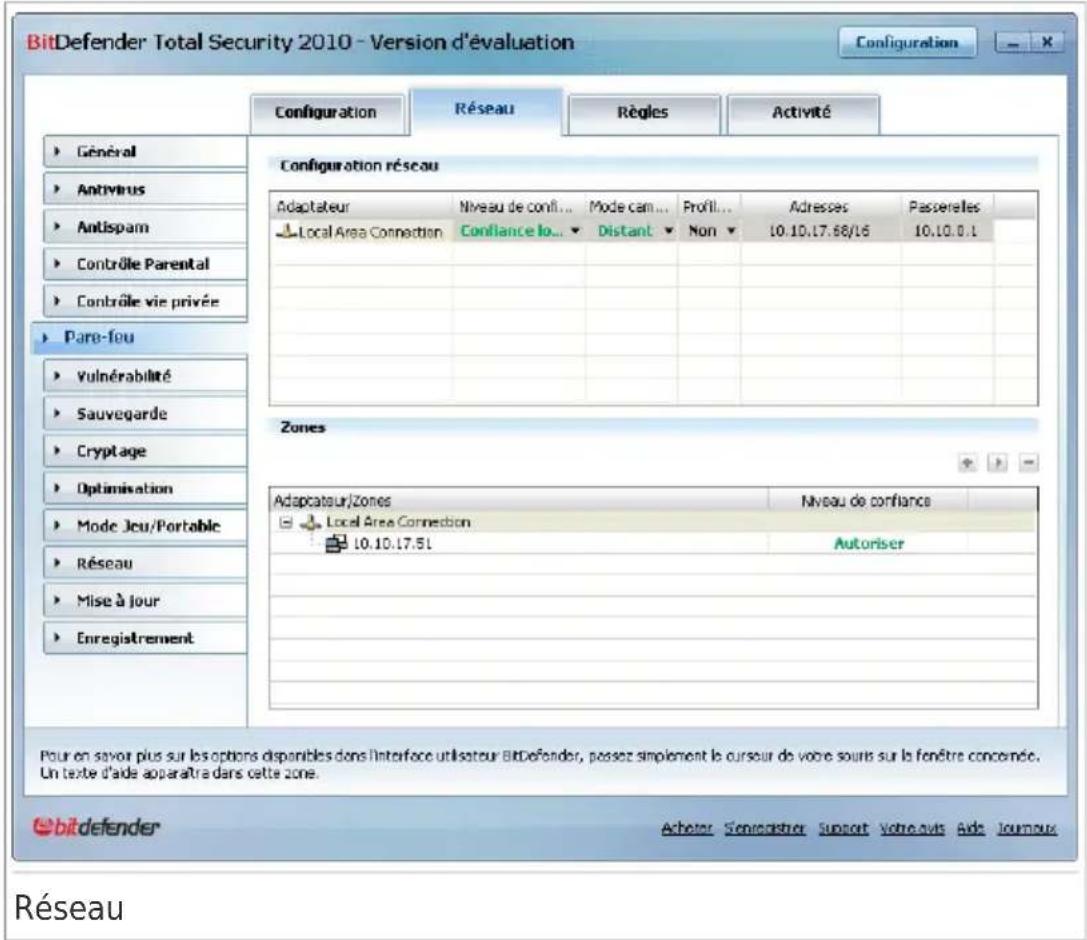
Task: Open the Cryptage sidebar section
Action: click(x=145, y=451)
